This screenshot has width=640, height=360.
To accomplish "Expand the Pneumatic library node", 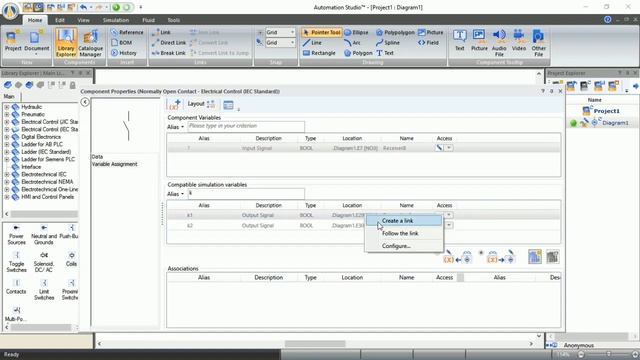I will 7,114.
